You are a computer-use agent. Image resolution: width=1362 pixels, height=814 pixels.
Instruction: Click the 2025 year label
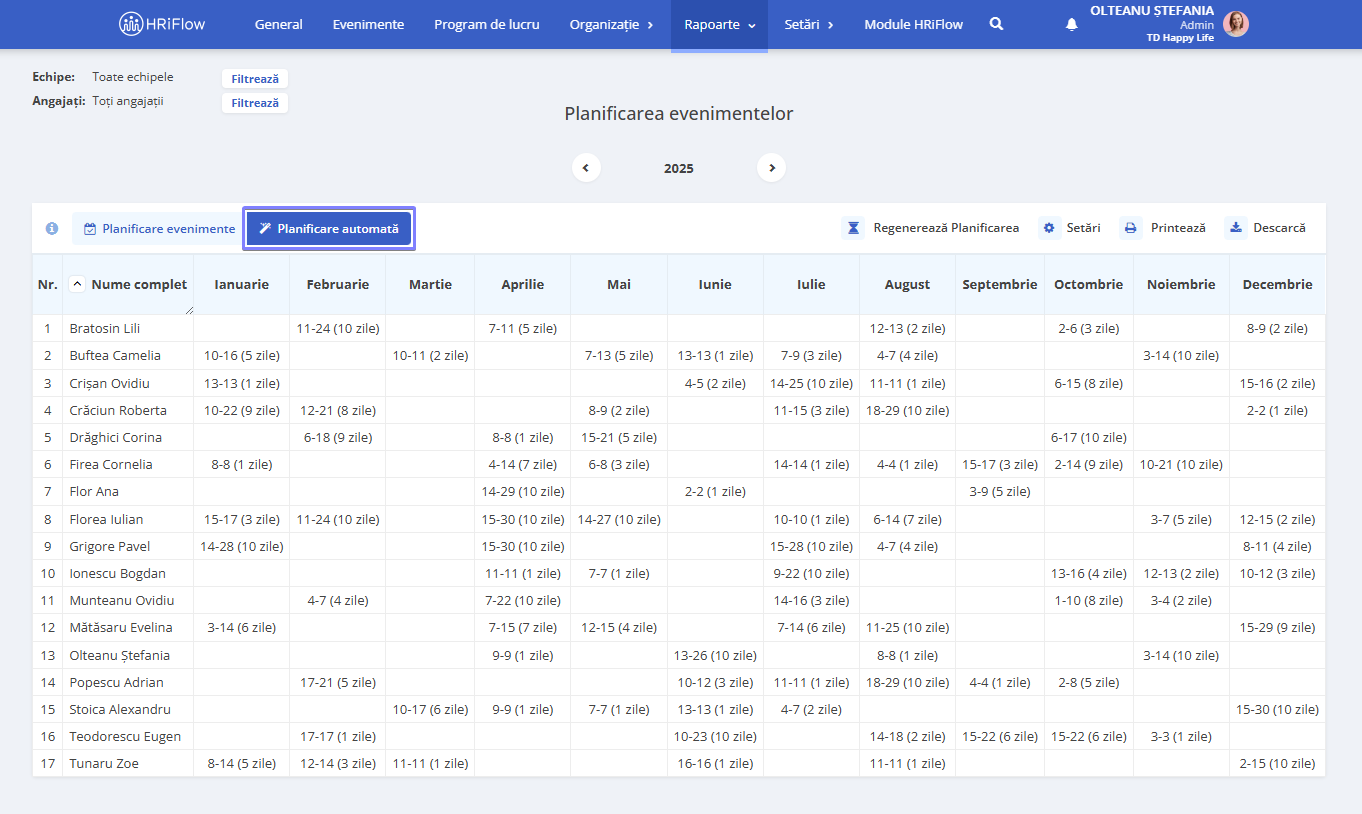click(x=679, y=168)
